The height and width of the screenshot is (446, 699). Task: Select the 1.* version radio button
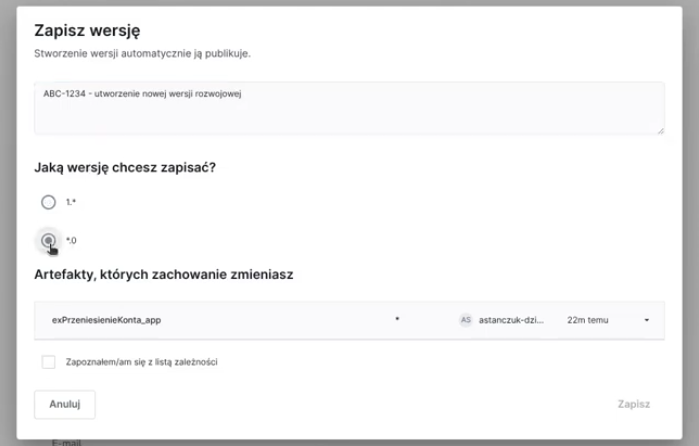pyautogui.click(x=48, y=202)
